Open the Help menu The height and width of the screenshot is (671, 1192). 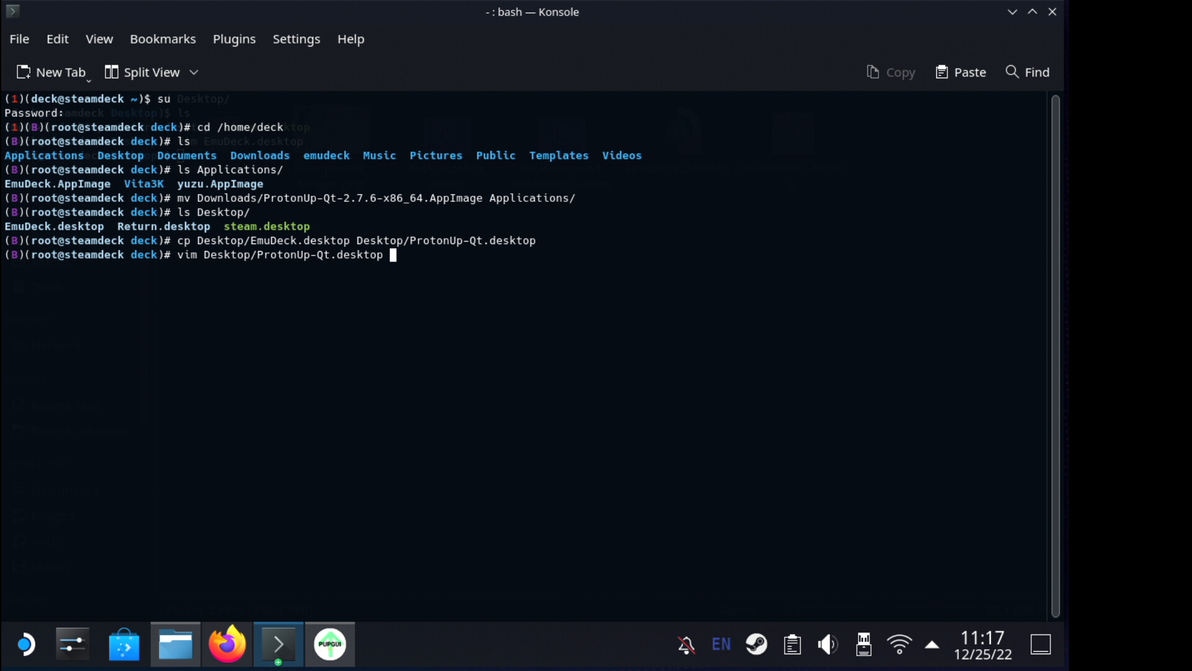tap(350, 39)
